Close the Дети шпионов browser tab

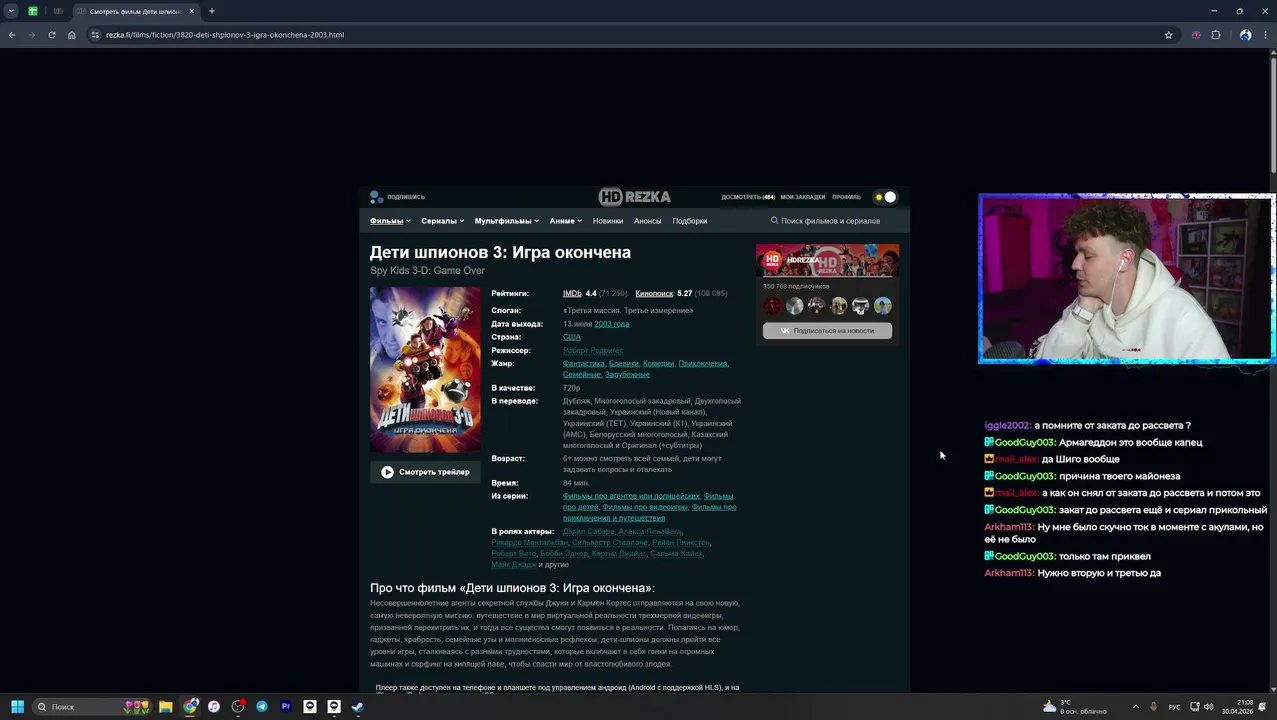[191, 11]
